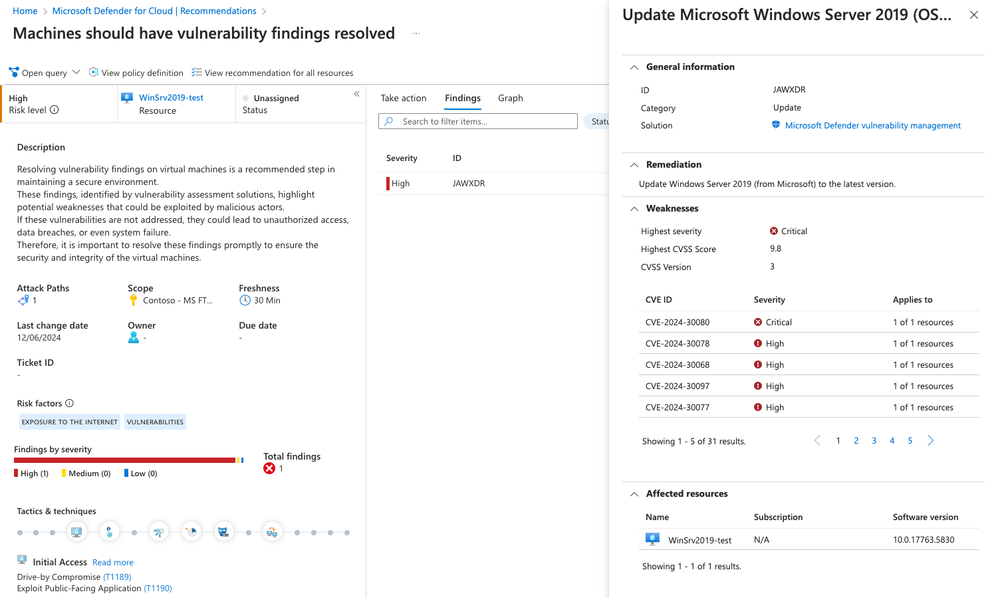Click the High severity icon for CVE-2024-30097
Screen dimensions: 998x598
click(x=758, y=386)
